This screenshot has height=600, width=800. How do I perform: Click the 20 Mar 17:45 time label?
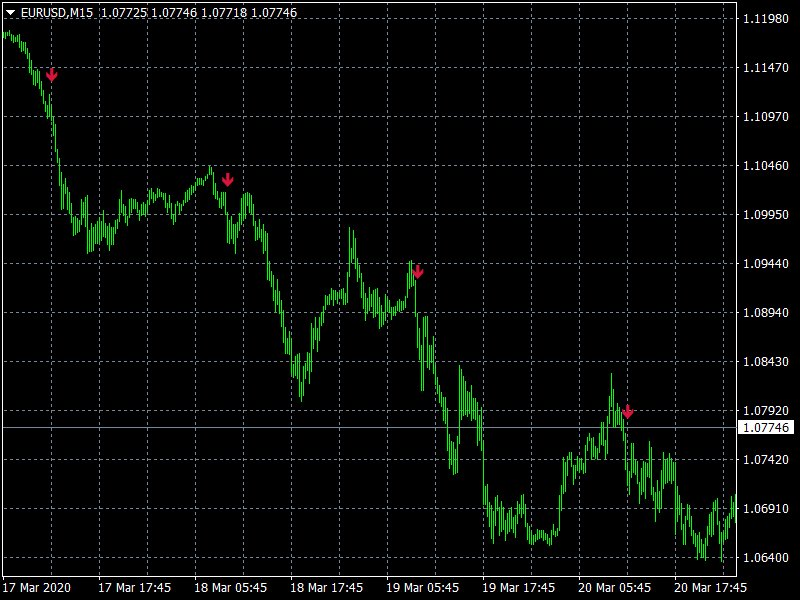(710, 588)
